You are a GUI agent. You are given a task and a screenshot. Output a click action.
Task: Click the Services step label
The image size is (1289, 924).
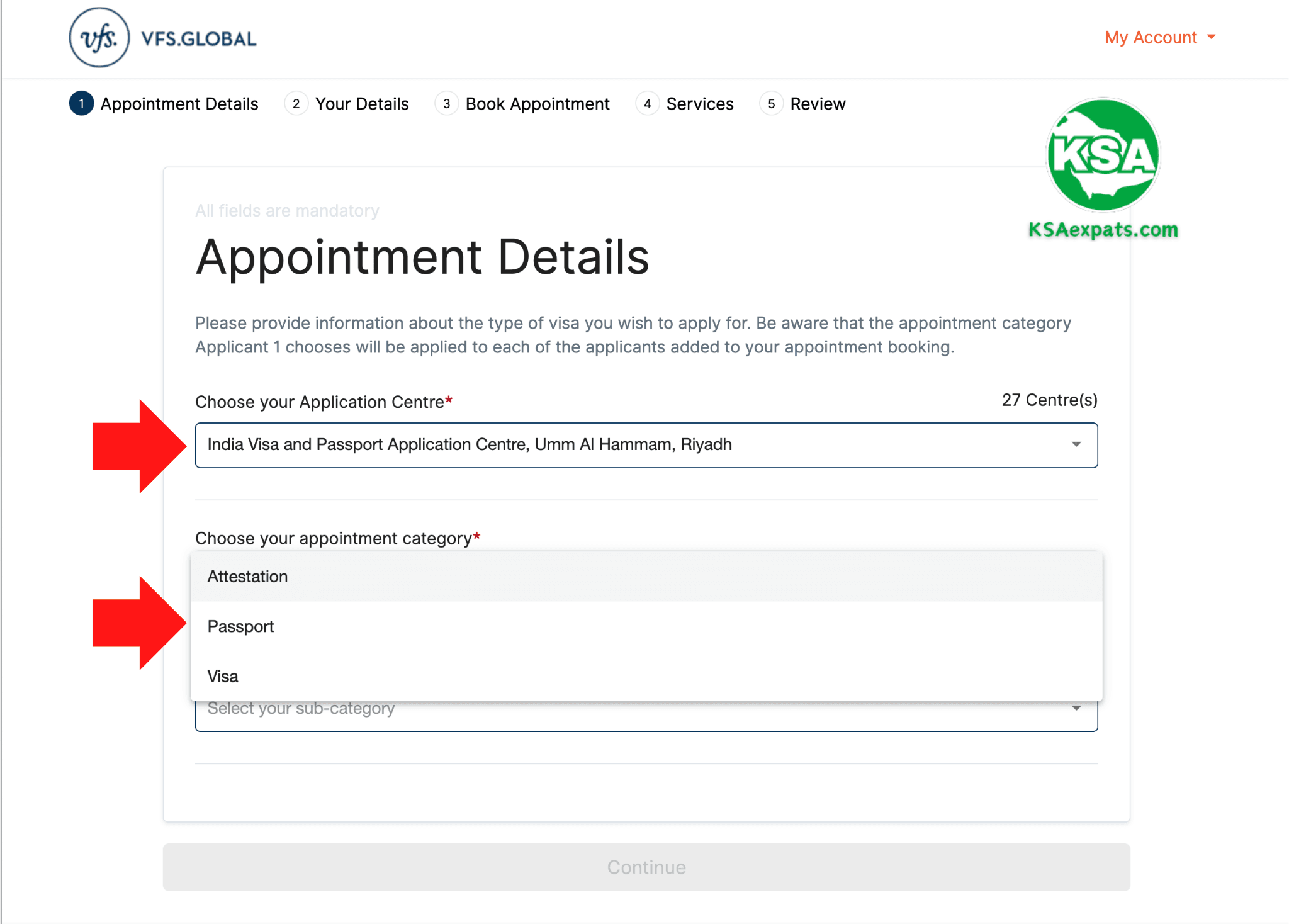pyautogui.click(x=700, y=104)
